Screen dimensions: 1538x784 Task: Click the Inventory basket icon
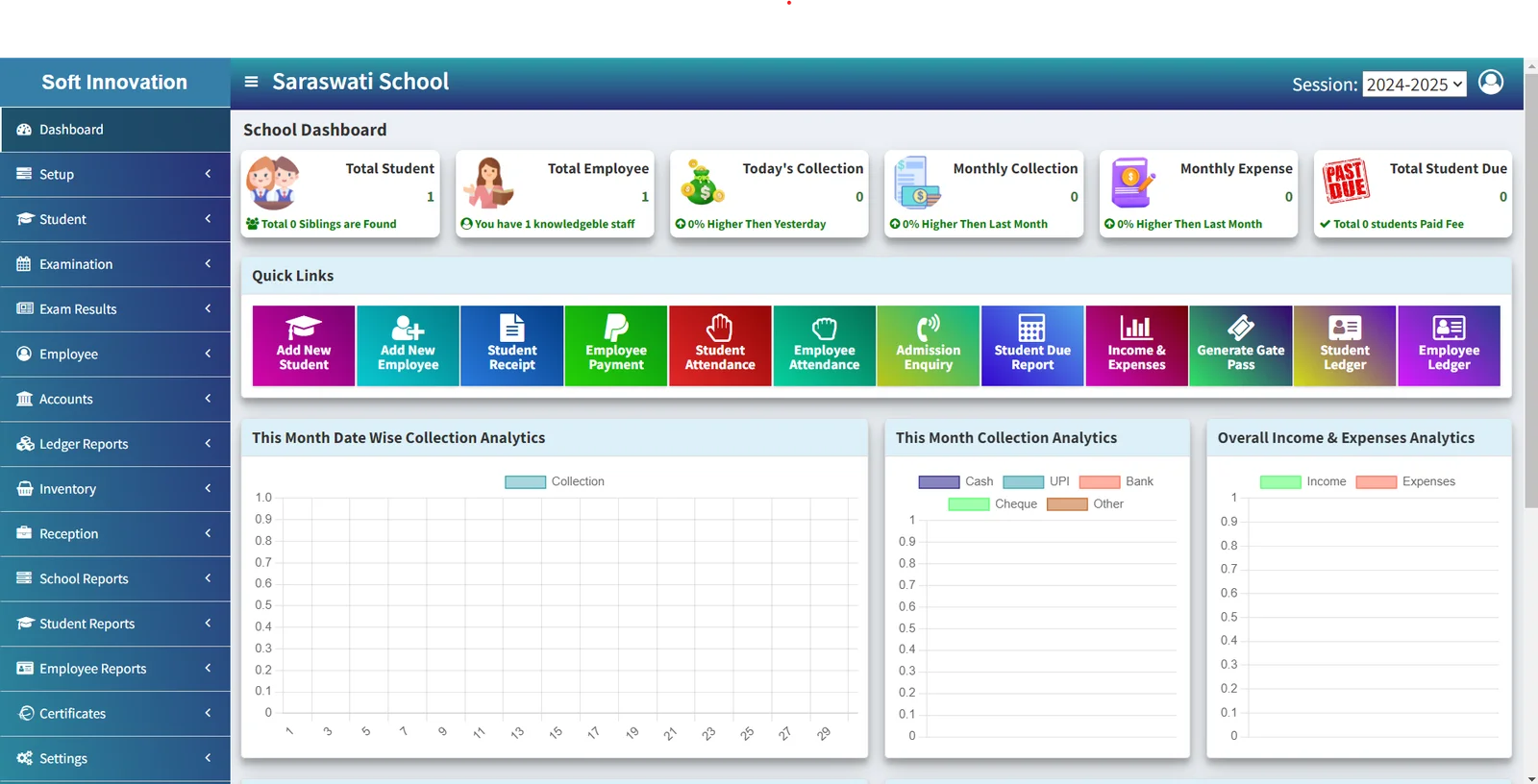pyautogui.click(x=24, y=489)
